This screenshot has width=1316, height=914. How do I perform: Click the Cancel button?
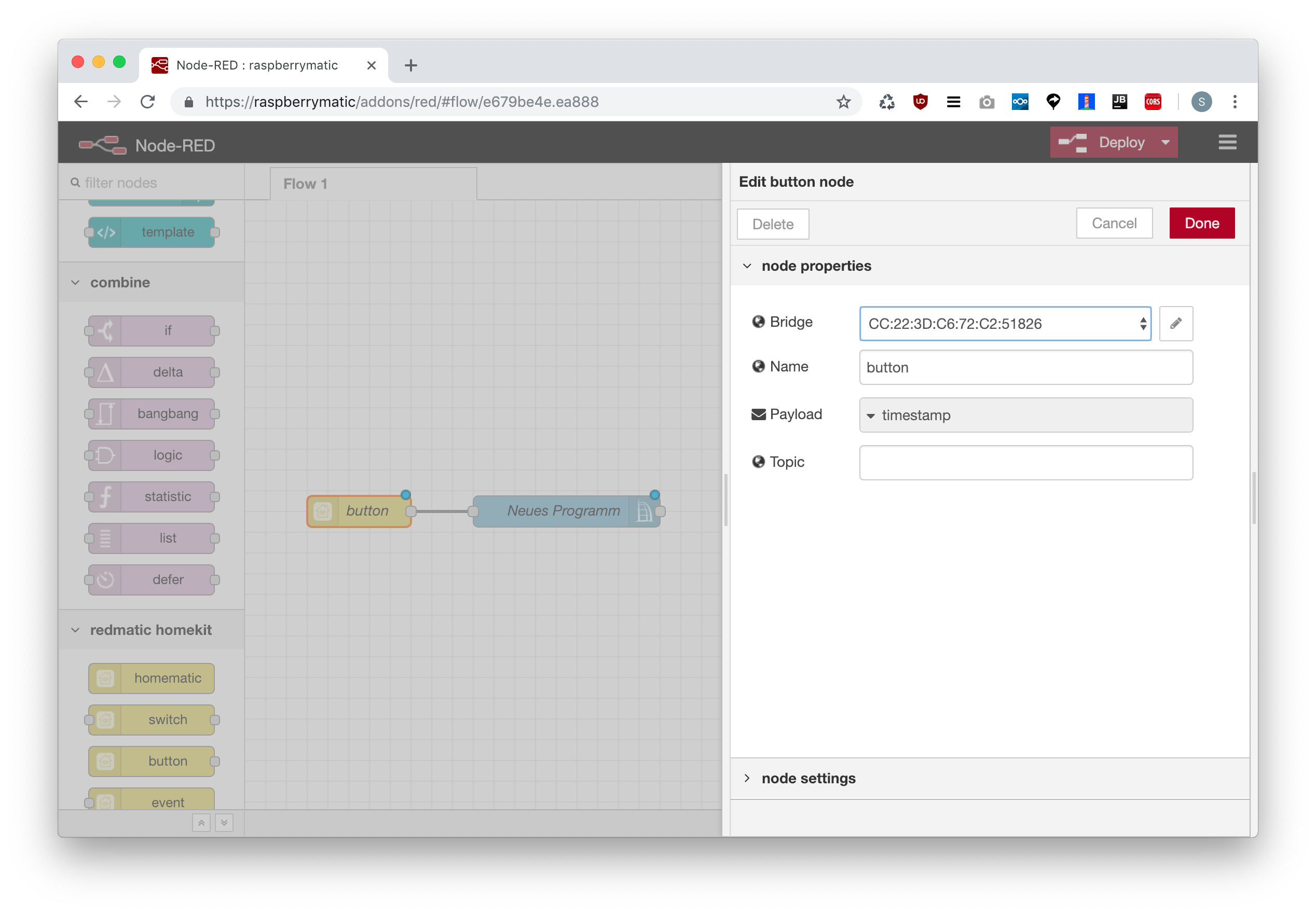click(1113, 224)
